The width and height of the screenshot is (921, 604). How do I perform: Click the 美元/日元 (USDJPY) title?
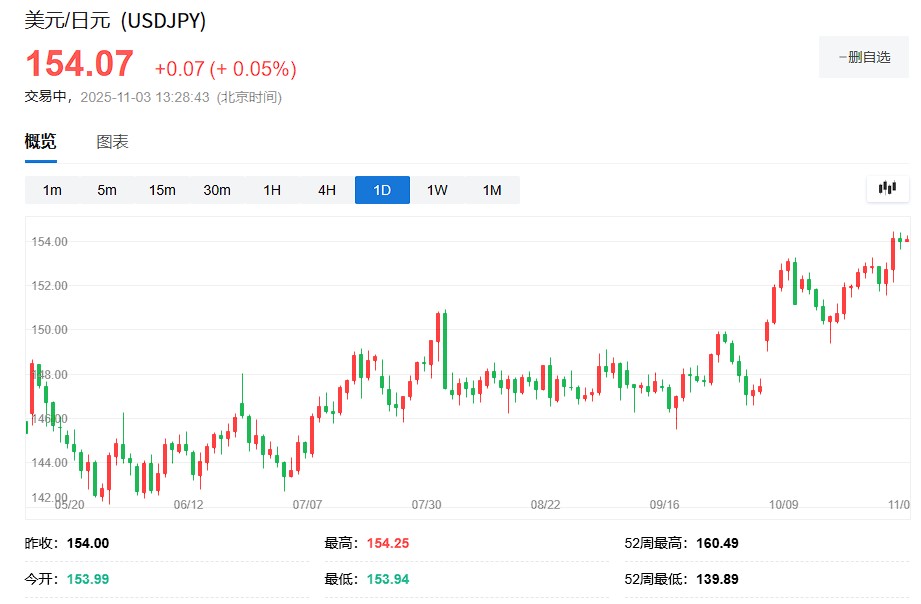tap(115, 21)
